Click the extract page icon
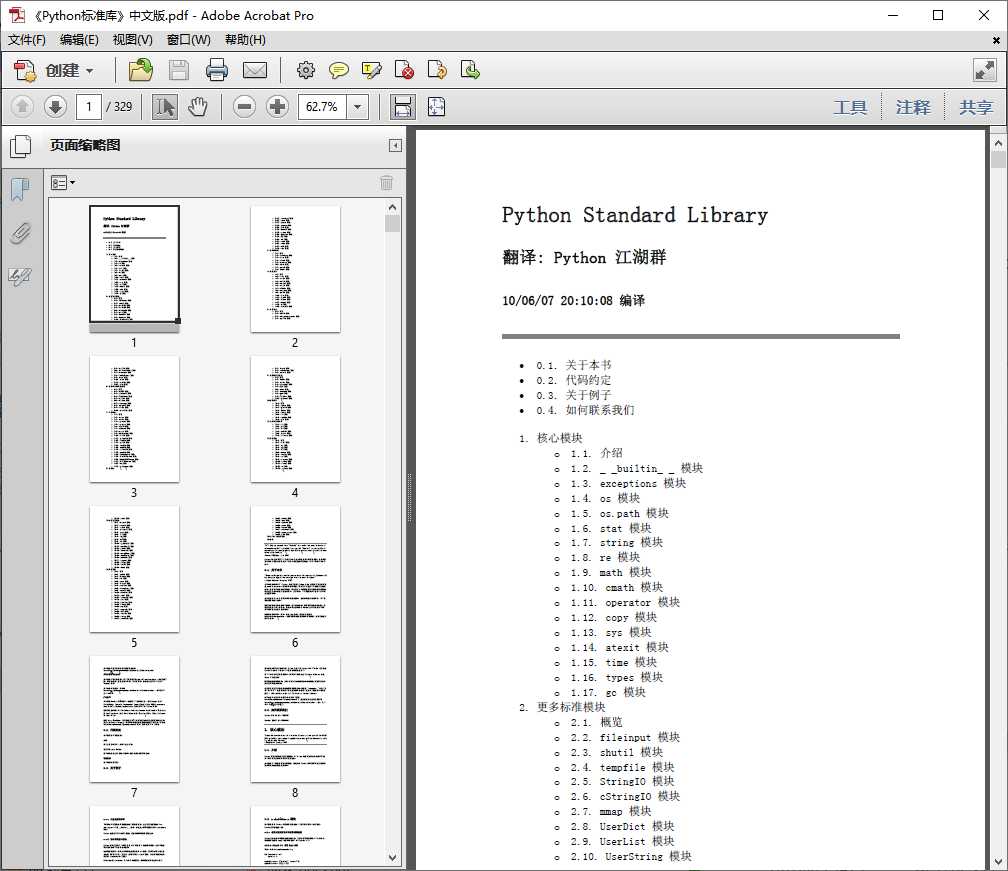The height and width of the screenshot is (871, 1008). pos(470,70)
